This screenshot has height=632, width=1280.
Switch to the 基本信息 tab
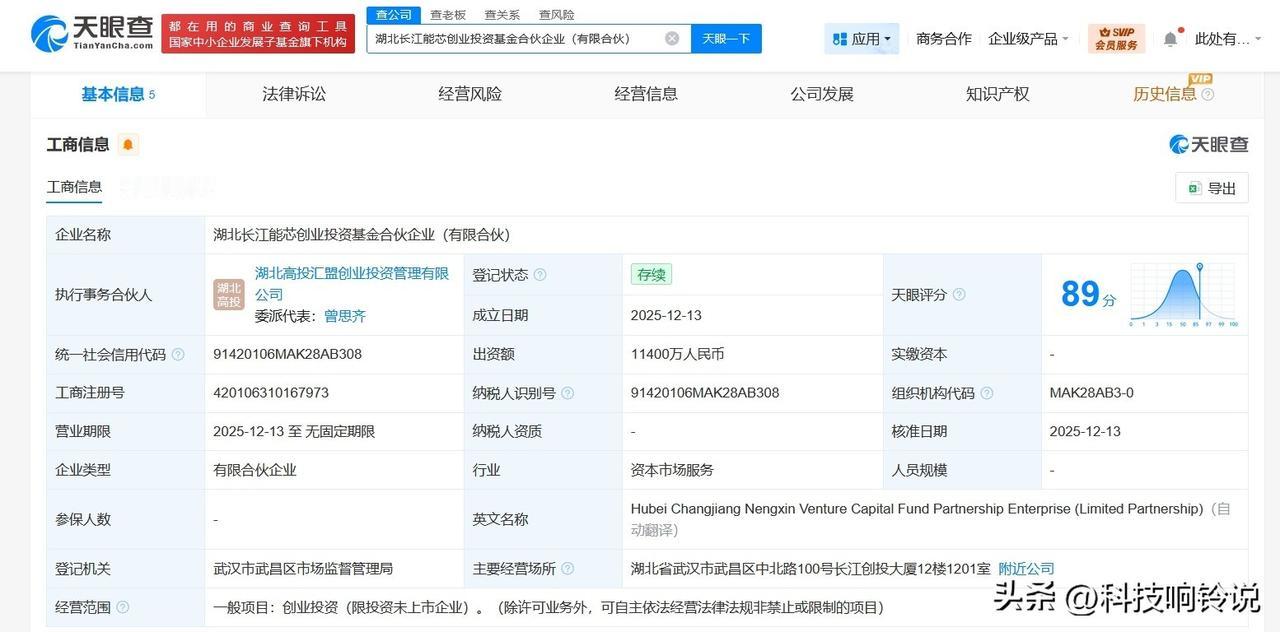click(118, 94)
